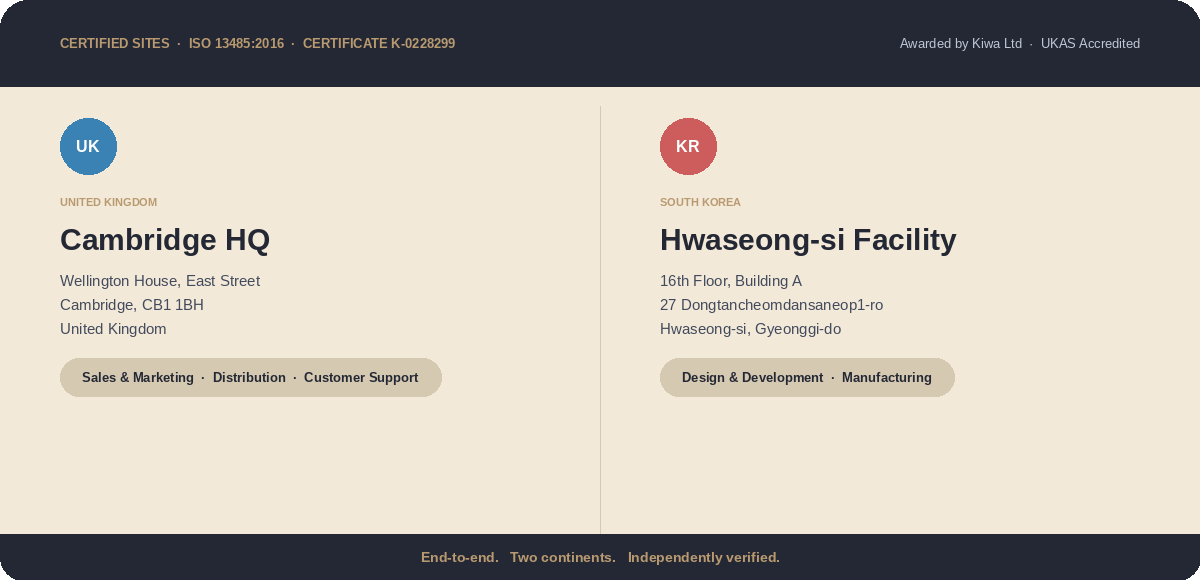Click the Wellington House, East Street address line
Image resolution: width=1200 pixels, height=580 pixels.
[160, 281]
